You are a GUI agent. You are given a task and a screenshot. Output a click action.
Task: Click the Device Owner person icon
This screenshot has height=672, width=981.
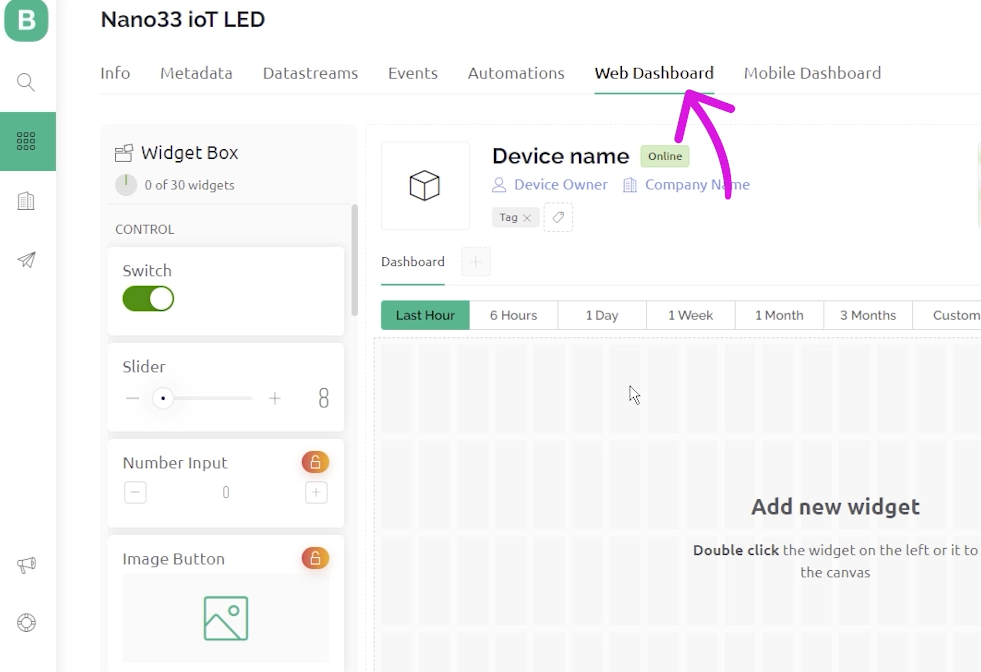tap(499, 185)
